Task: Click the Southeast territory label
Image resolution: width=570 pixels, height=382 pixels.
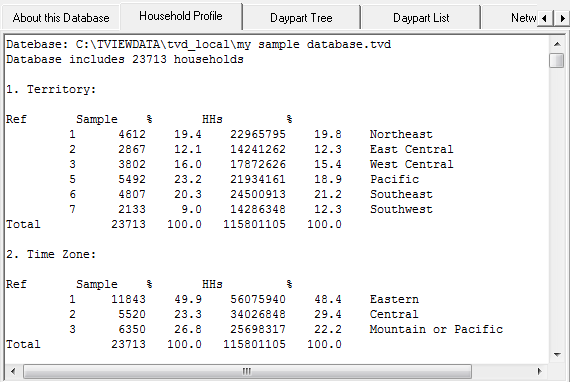Action: click(401, 194)
